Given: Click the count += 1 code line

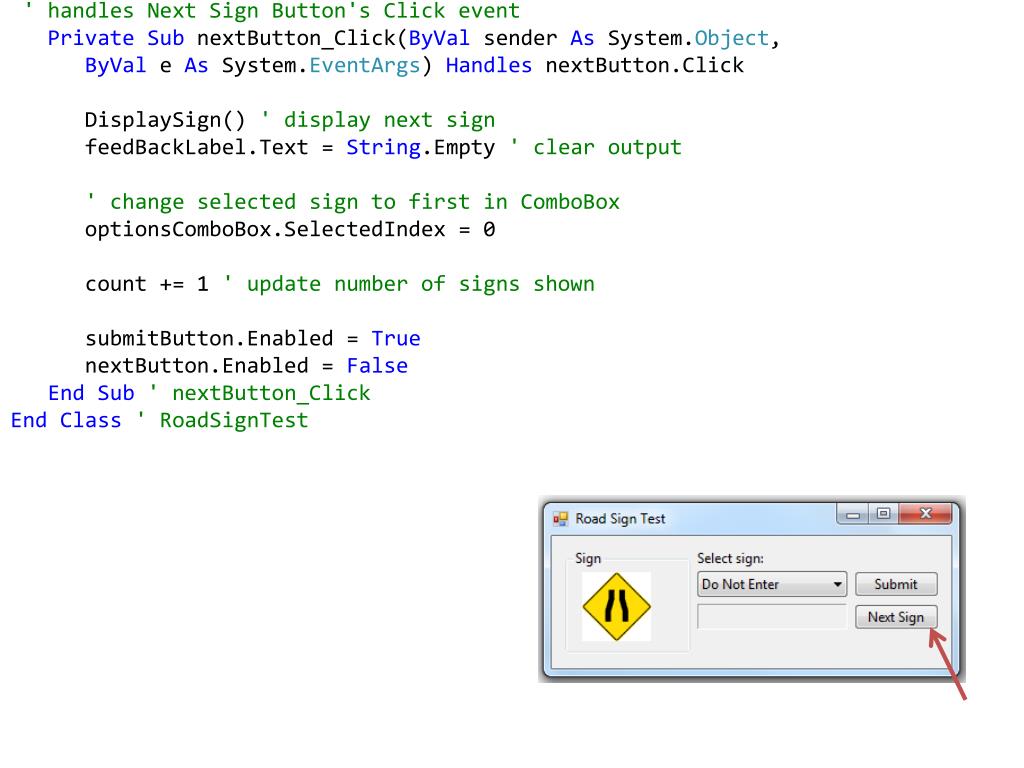Looking at the screenshot, I should pyautogui.click(x=340, y=284).
